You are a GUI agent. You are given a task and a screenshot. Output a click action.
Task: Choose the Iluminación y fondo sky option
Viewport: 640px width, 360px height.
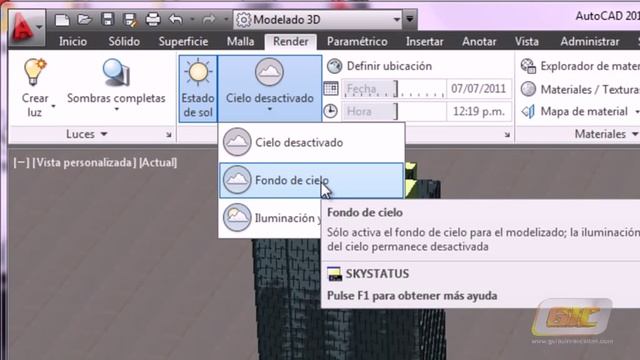271,218
